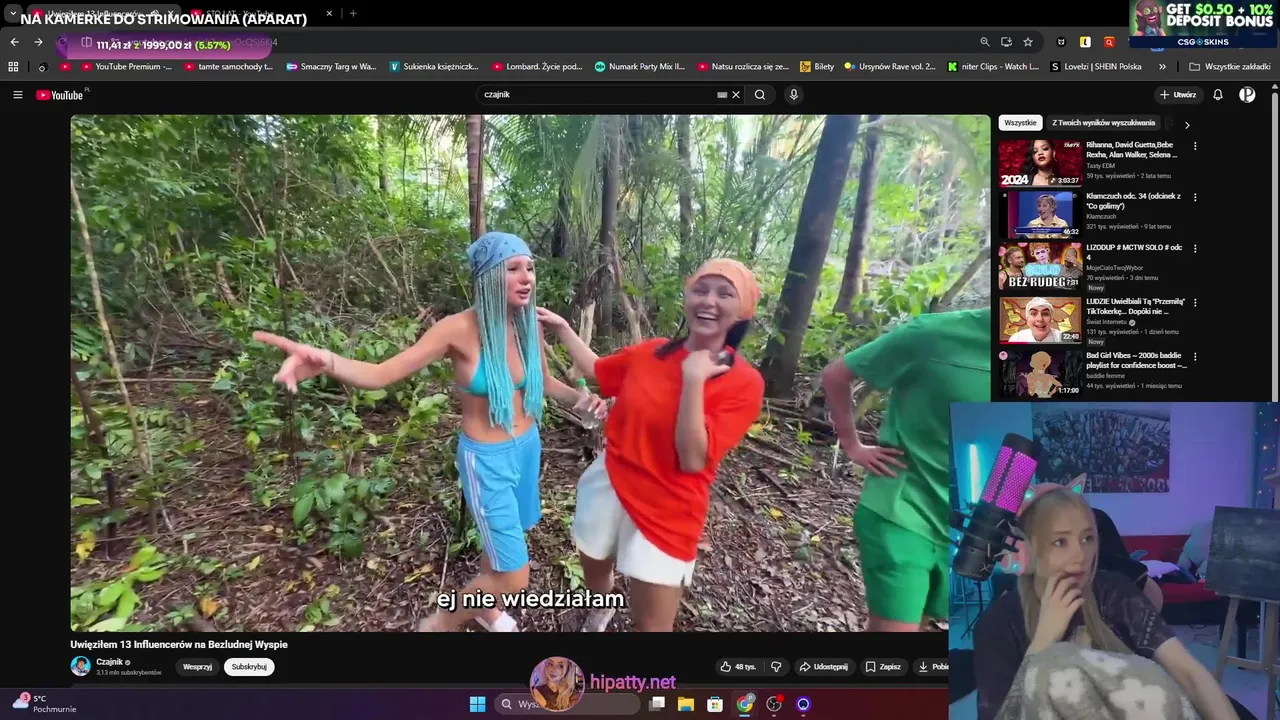Open options menu for LIZODUP MCTW video

click(x=1195, y=249)
